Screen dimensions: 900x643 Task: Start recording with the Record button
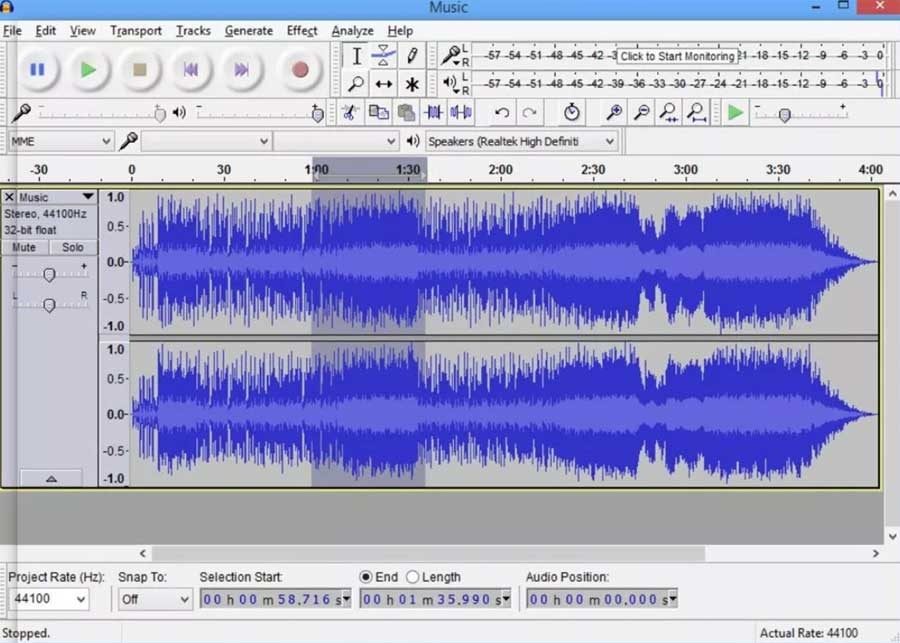(300, 69)
